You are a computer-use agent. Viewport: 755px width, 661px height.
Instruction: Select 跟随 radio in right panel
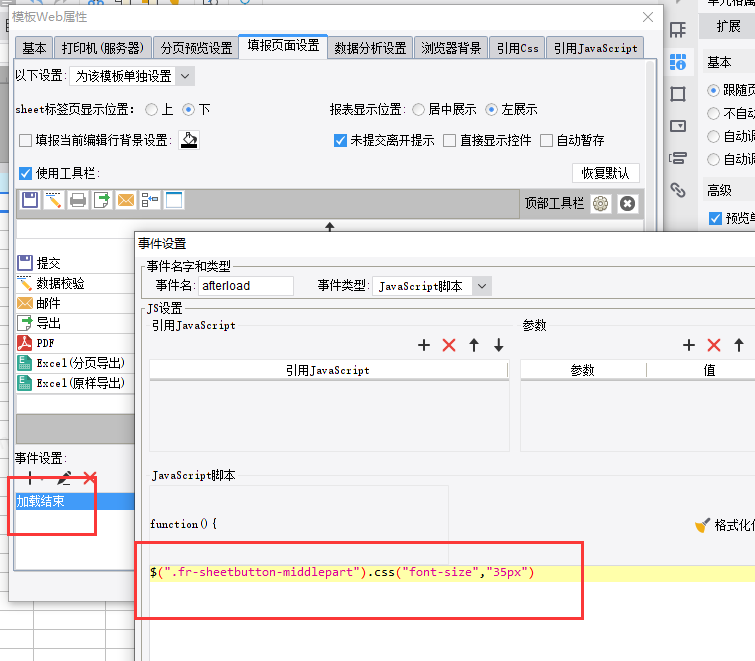(x=713, y=90)
